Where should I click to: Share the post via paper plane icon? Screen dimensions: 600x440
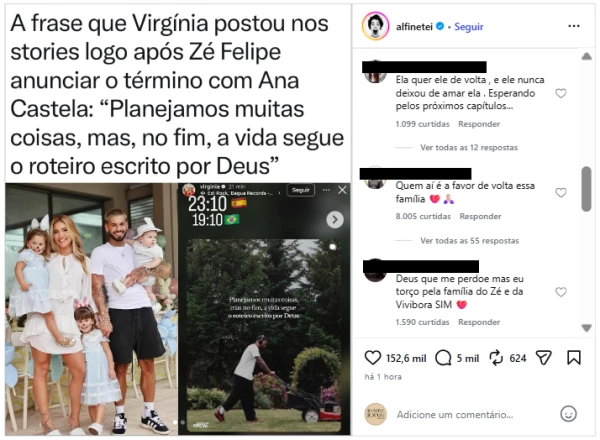tap(543, 358)
